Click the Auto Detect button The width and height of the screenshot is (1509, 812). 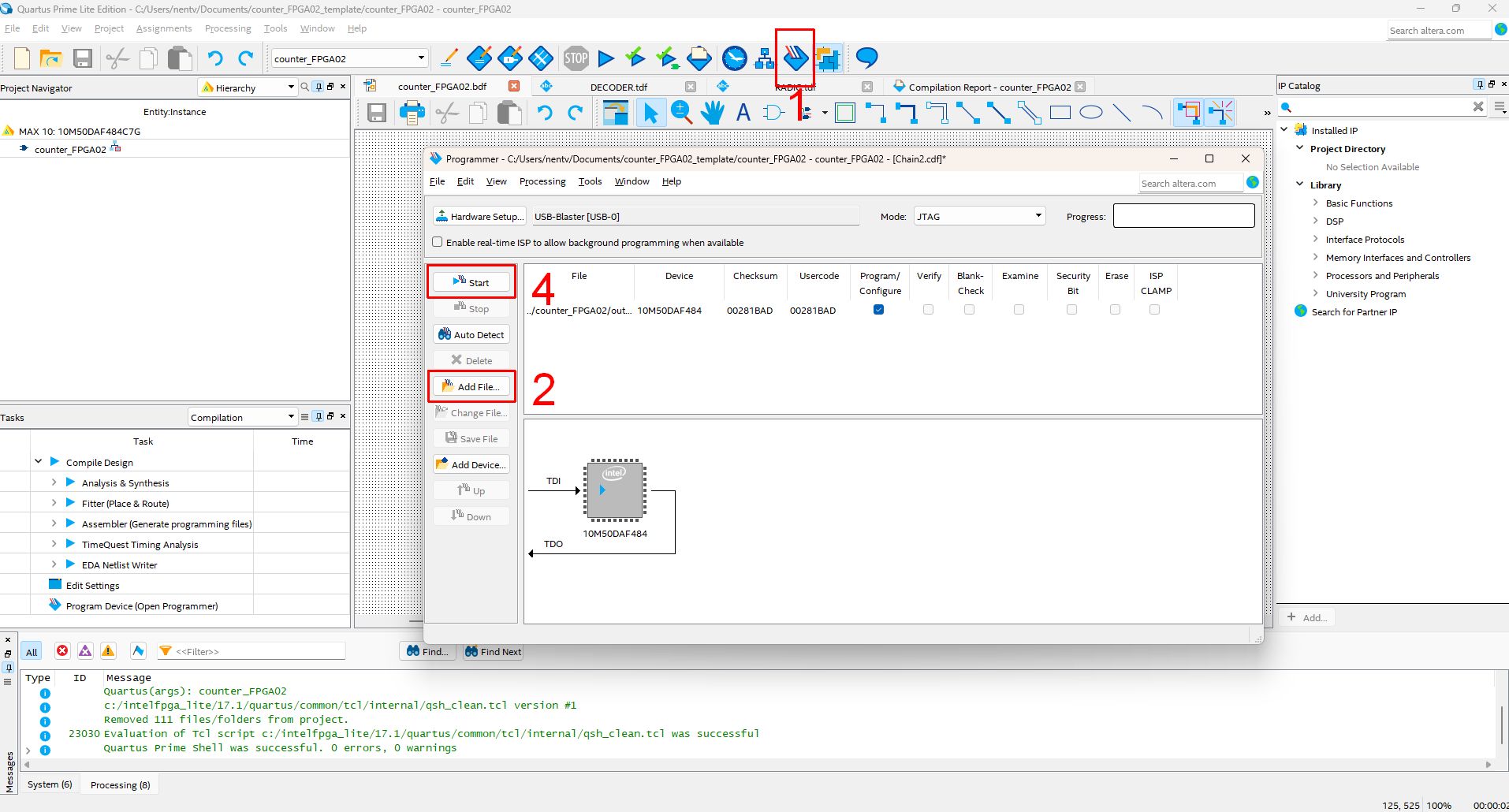pyautogui.click(x=471, y=334)
